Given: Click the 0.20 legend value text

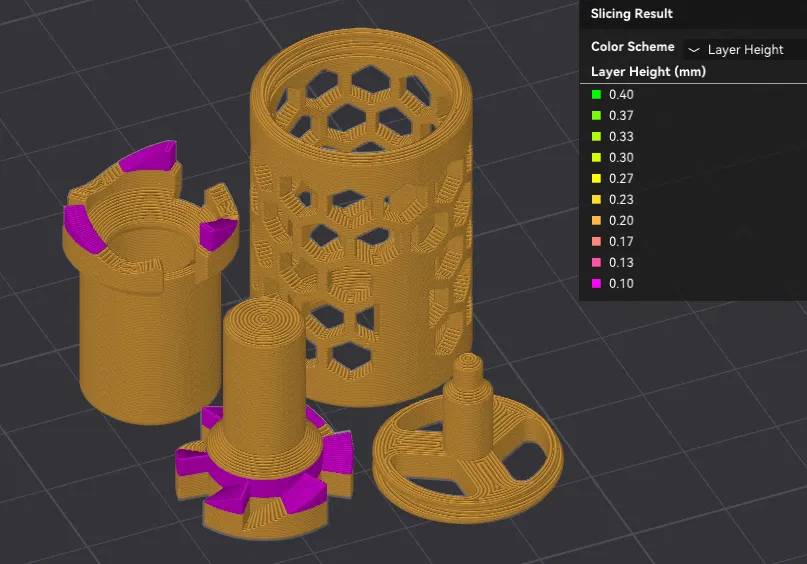Looking at the screenshot, I should (621, 220).
